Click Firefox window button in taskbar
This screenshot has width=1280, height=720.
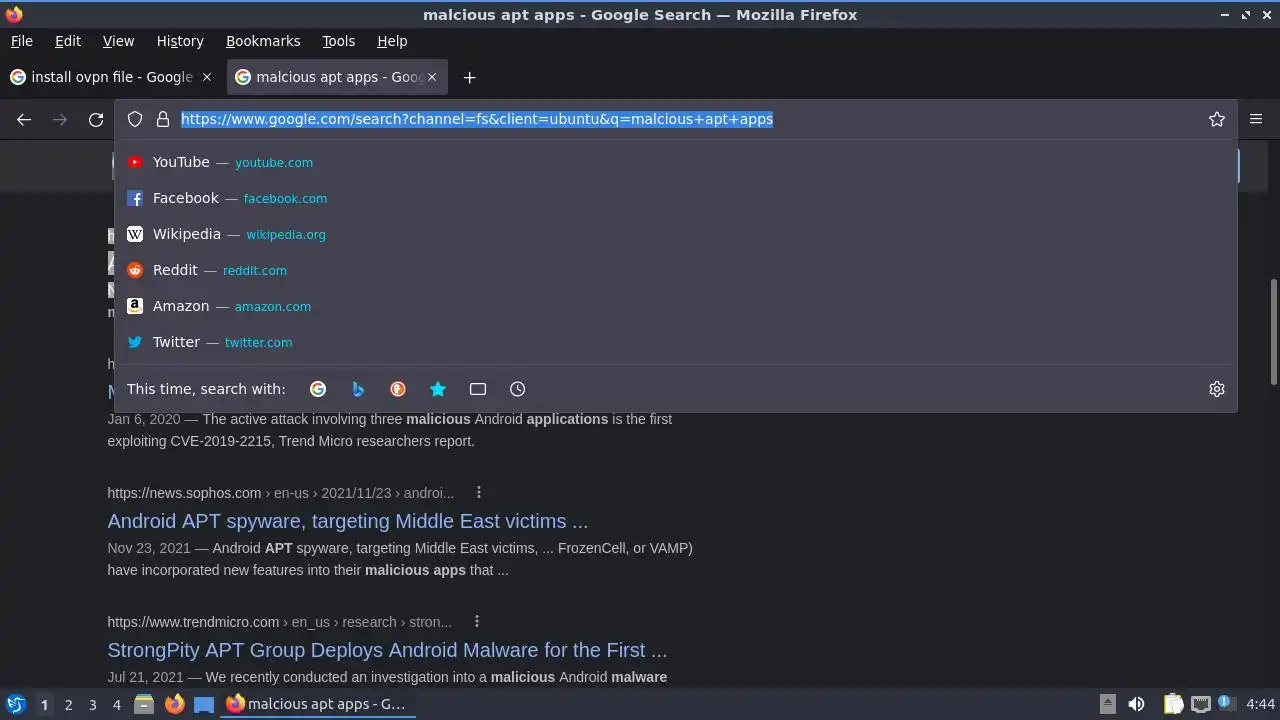pyautogui.click(x=318, y=704)
